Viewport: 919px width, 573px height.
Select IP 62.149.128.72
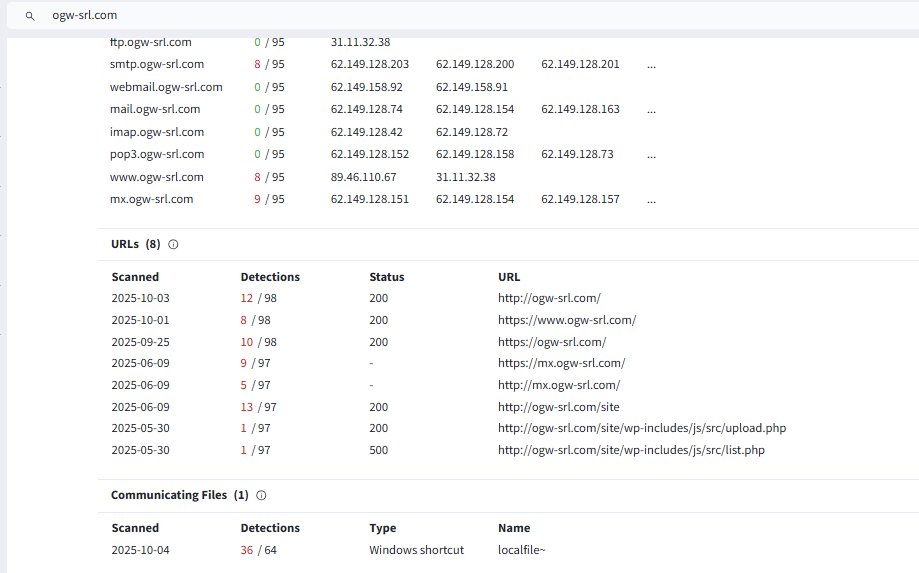[472, 132]
